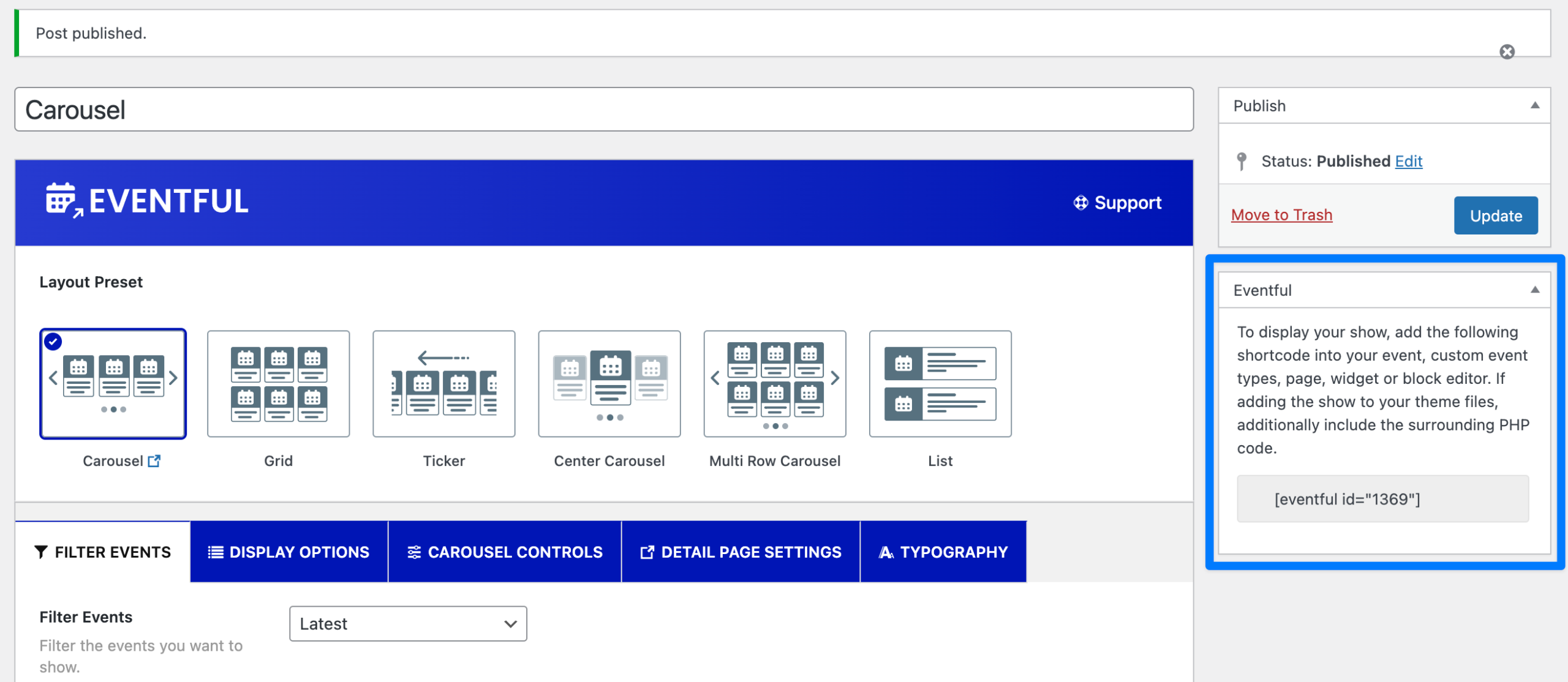Screen dimensions: 1568x682
Task: Collapse the Eventful shortcode panel
Action: click(1535, 290)
